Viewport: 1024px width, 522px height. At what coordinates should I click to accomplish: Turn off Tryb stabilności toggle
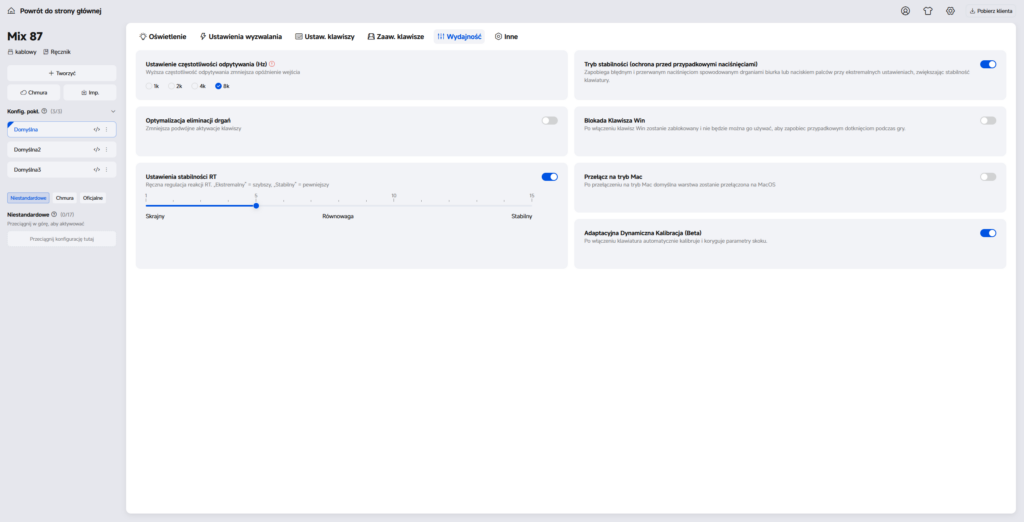pyautogui.click(x=988, y=64)
